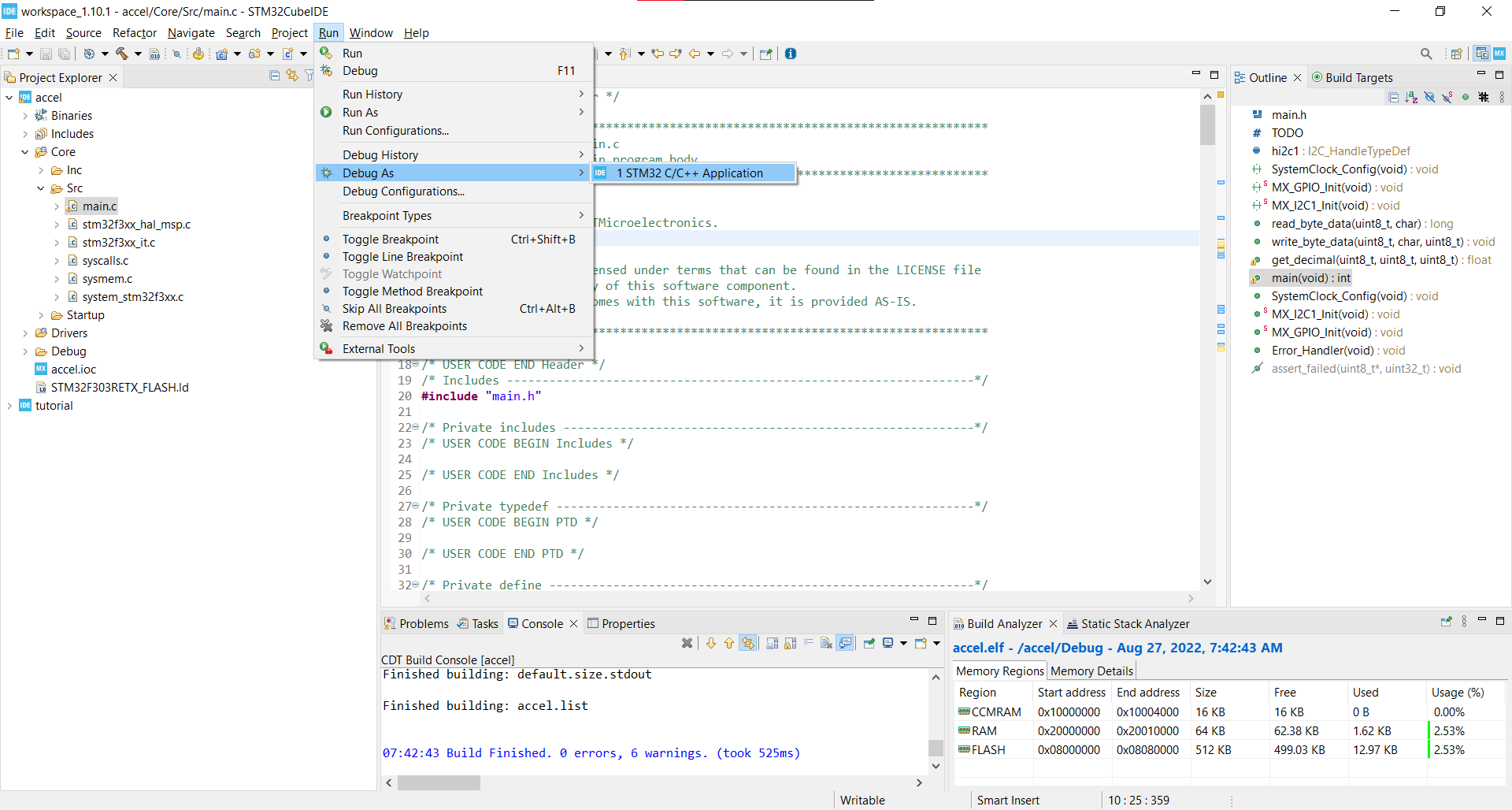Expand the tutorial project
The width and height of the screenshot is (1512, 810).
[9, 406]
